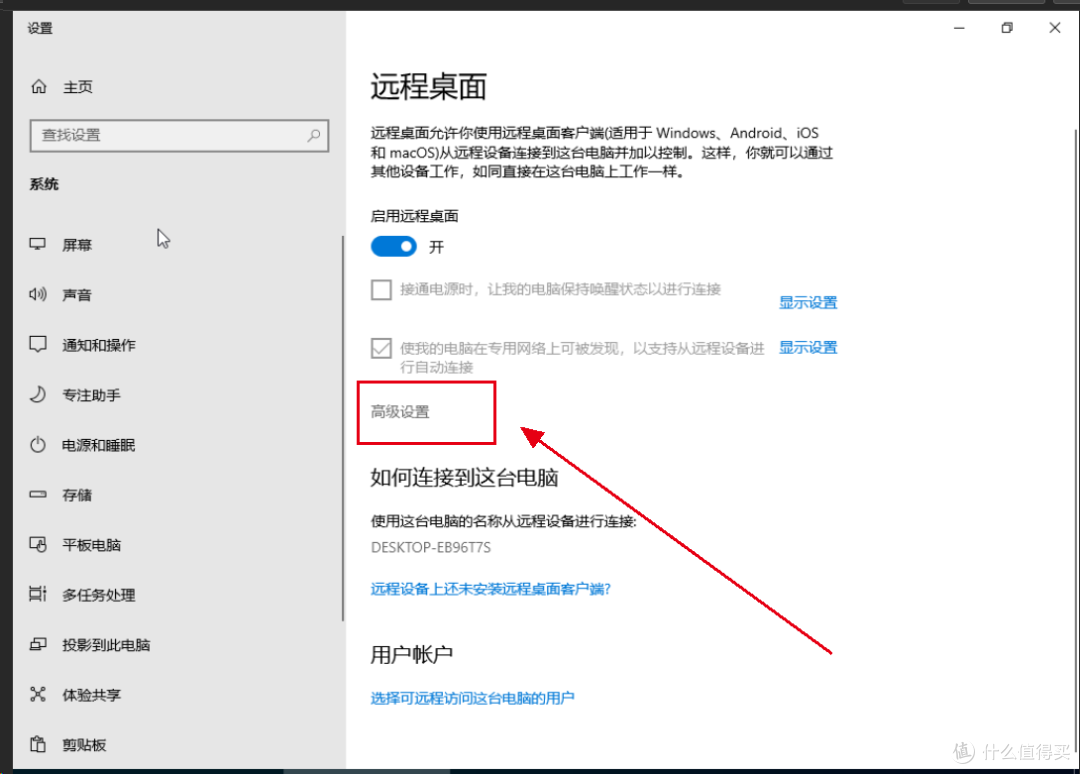Restore down the 设置 window
The image size is (1080, 774).
click(x=1007, y=28)
